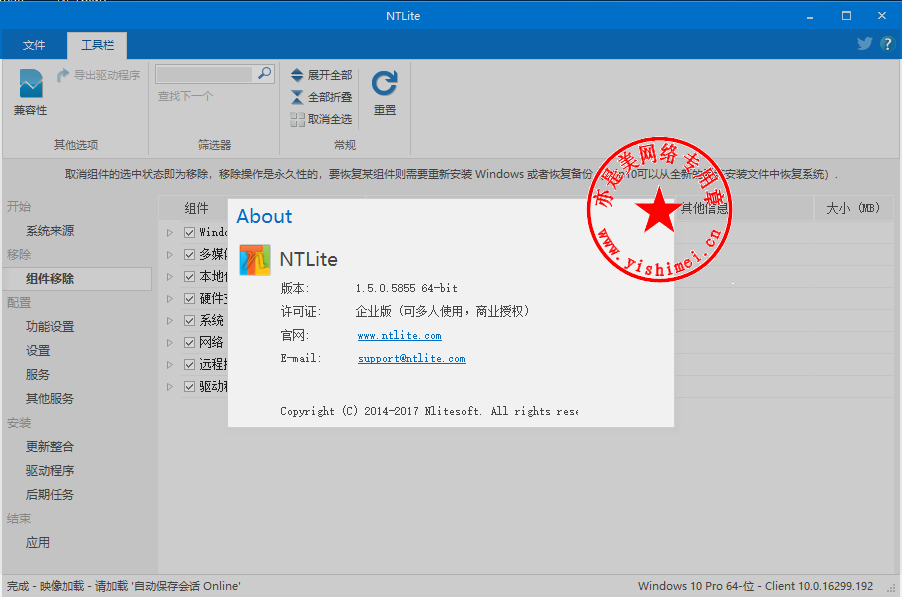The height and width of the screenshot is (597, 902).
Task: Click the 取消全选 deselect all icon
Action: click(297, 119)
